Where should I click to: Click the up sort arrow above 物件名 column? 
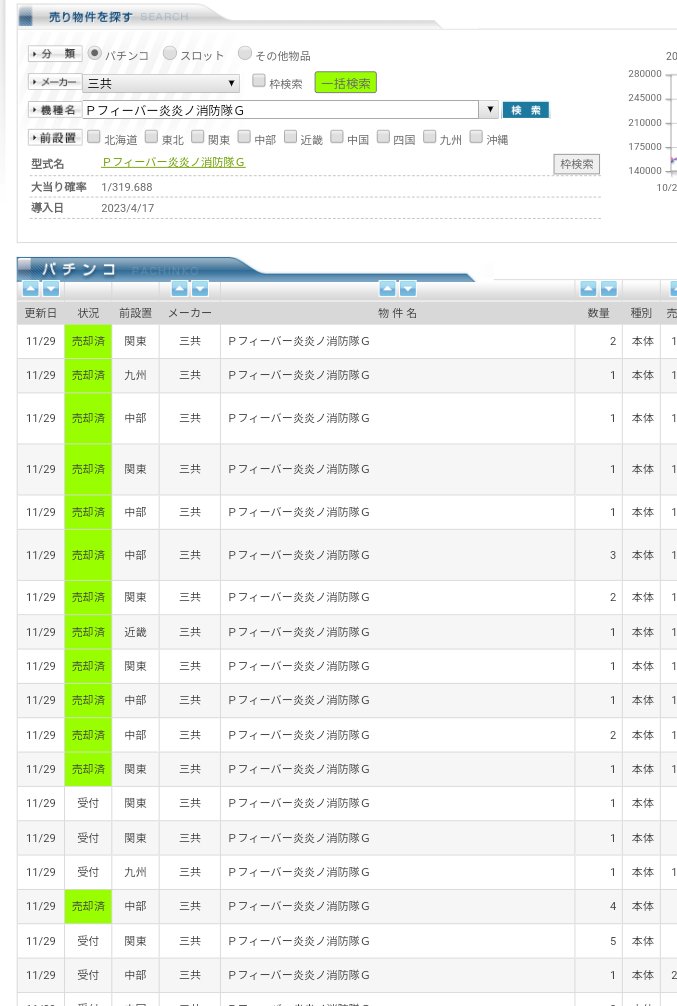click(388, 289)
